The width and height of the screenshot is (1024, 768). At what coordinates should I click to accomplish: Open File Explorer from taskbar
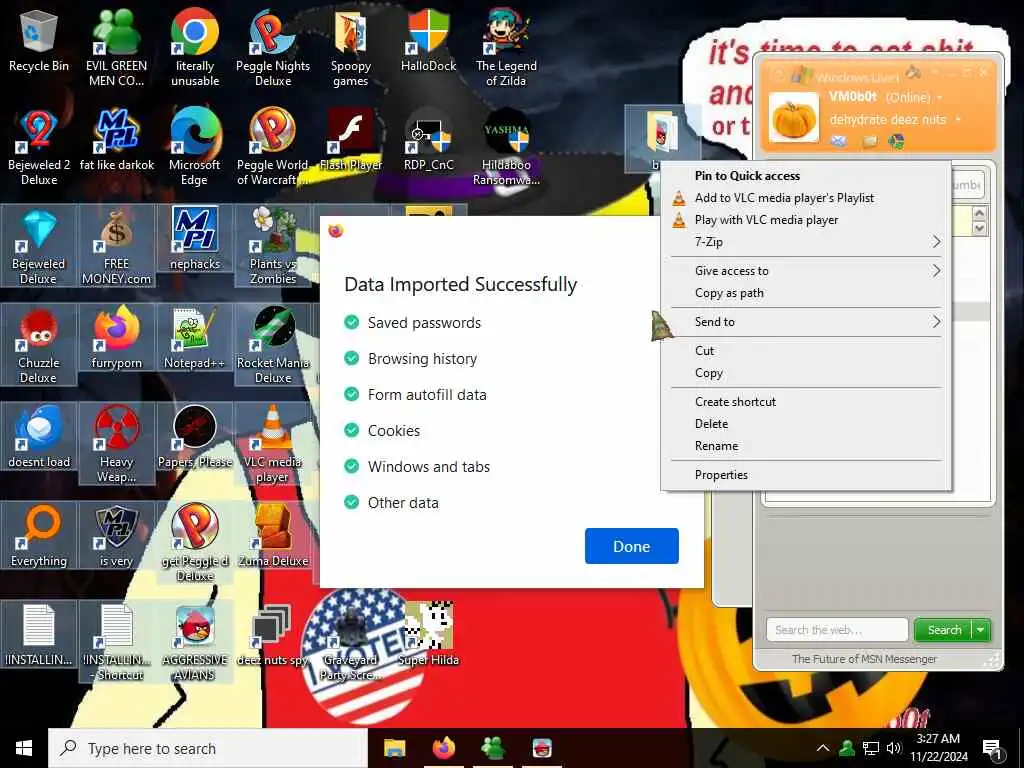click(x=394, y=748)
